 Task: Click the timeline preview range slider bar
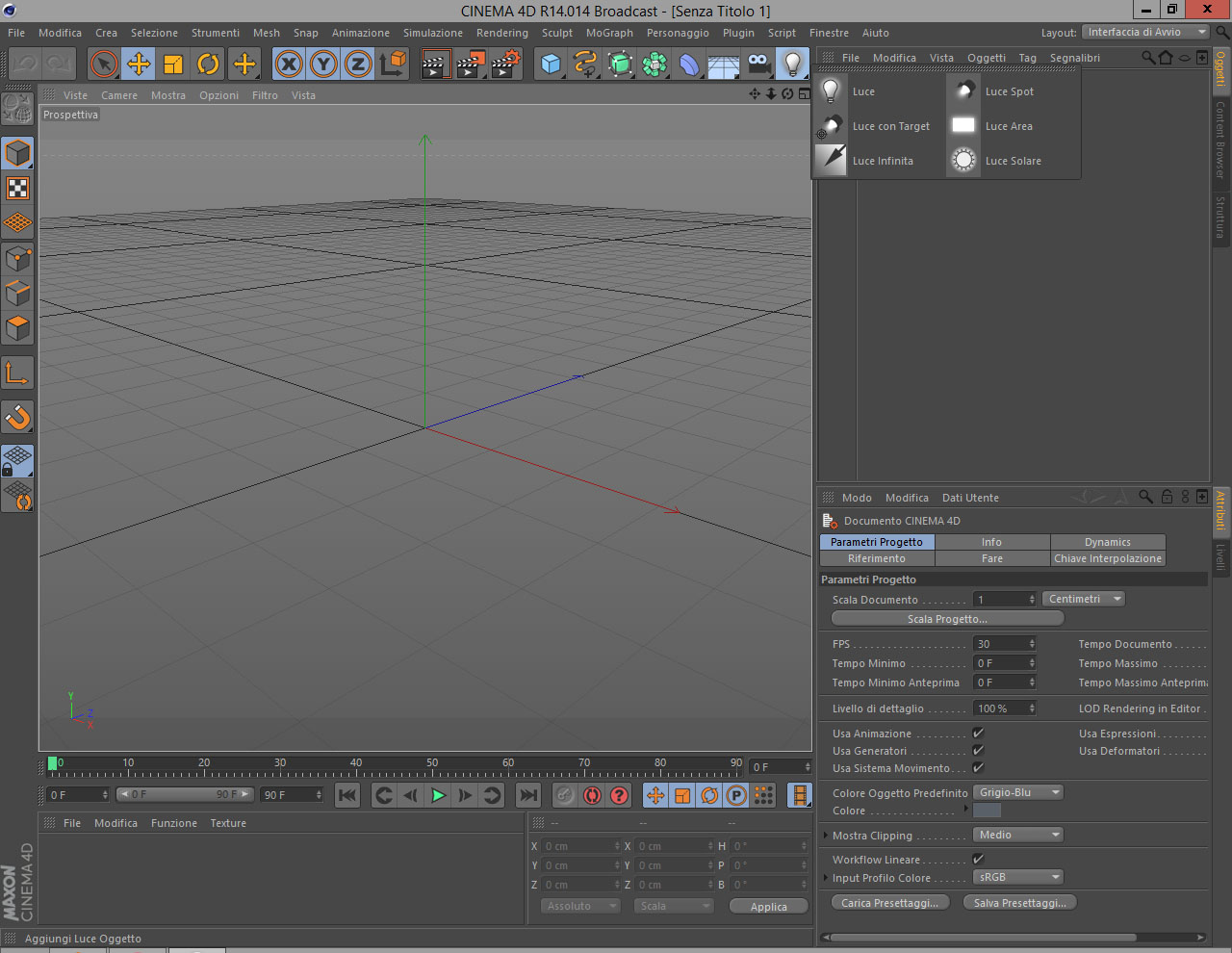pos(185,794)
